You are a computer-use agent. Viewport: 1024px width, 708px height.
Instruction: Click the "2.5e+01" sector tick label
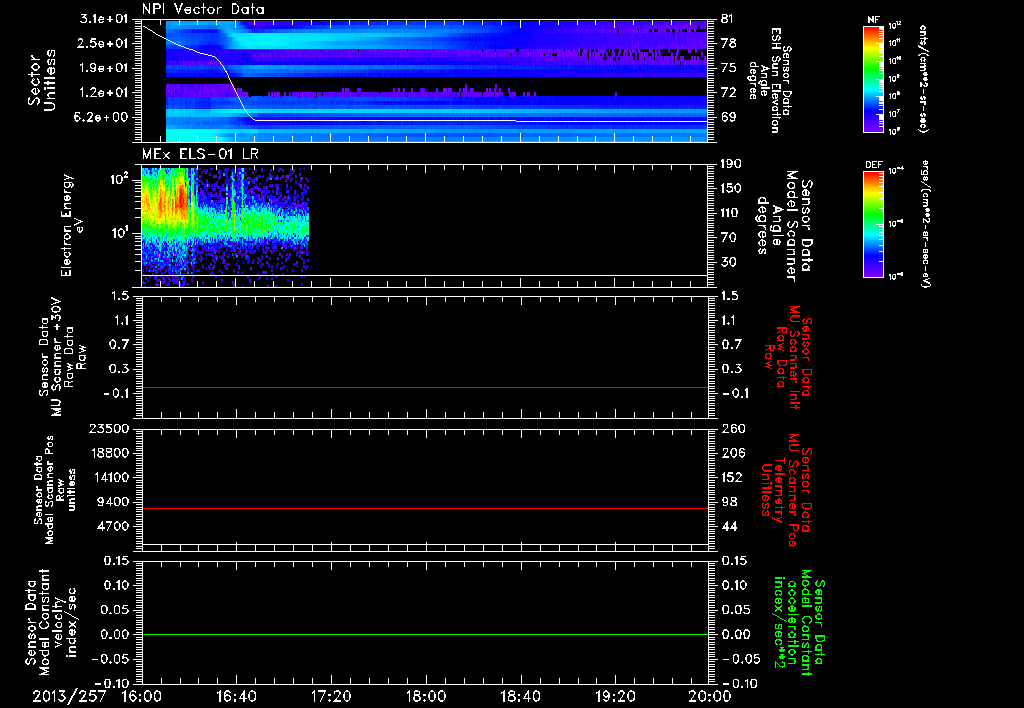pos(104,43)
